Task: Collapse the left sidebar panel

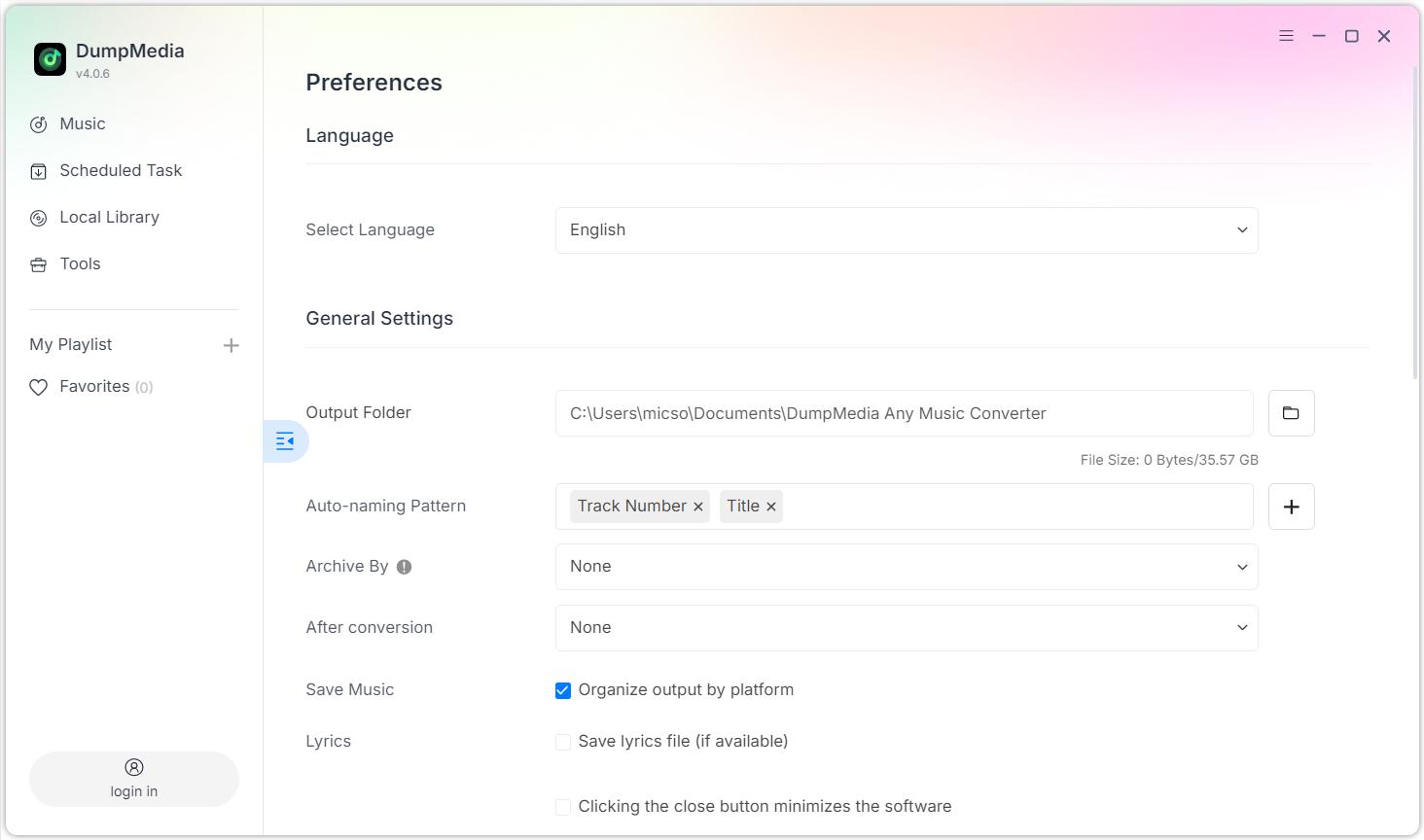Action: pos(286,440)
